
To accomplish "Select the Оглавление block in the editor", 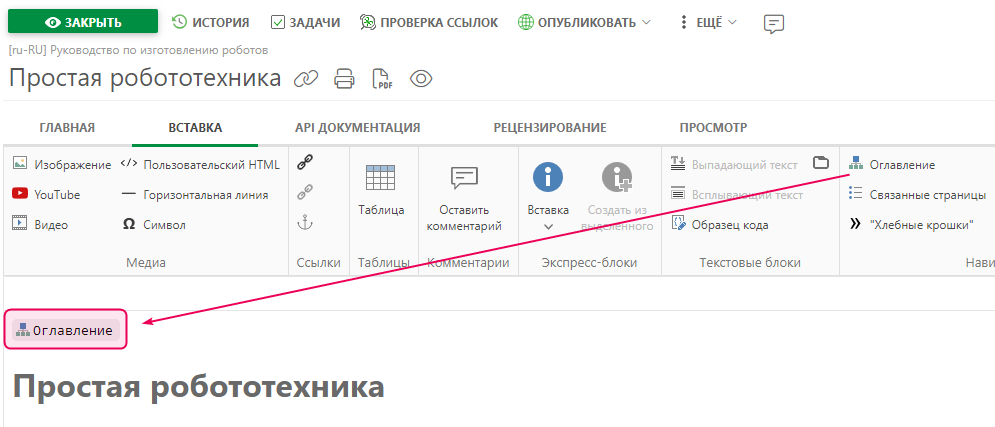I will (x=66, y=330).
